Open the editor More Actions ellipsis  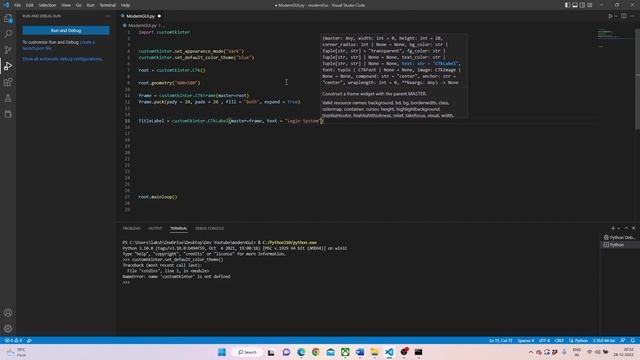[632, 16]
